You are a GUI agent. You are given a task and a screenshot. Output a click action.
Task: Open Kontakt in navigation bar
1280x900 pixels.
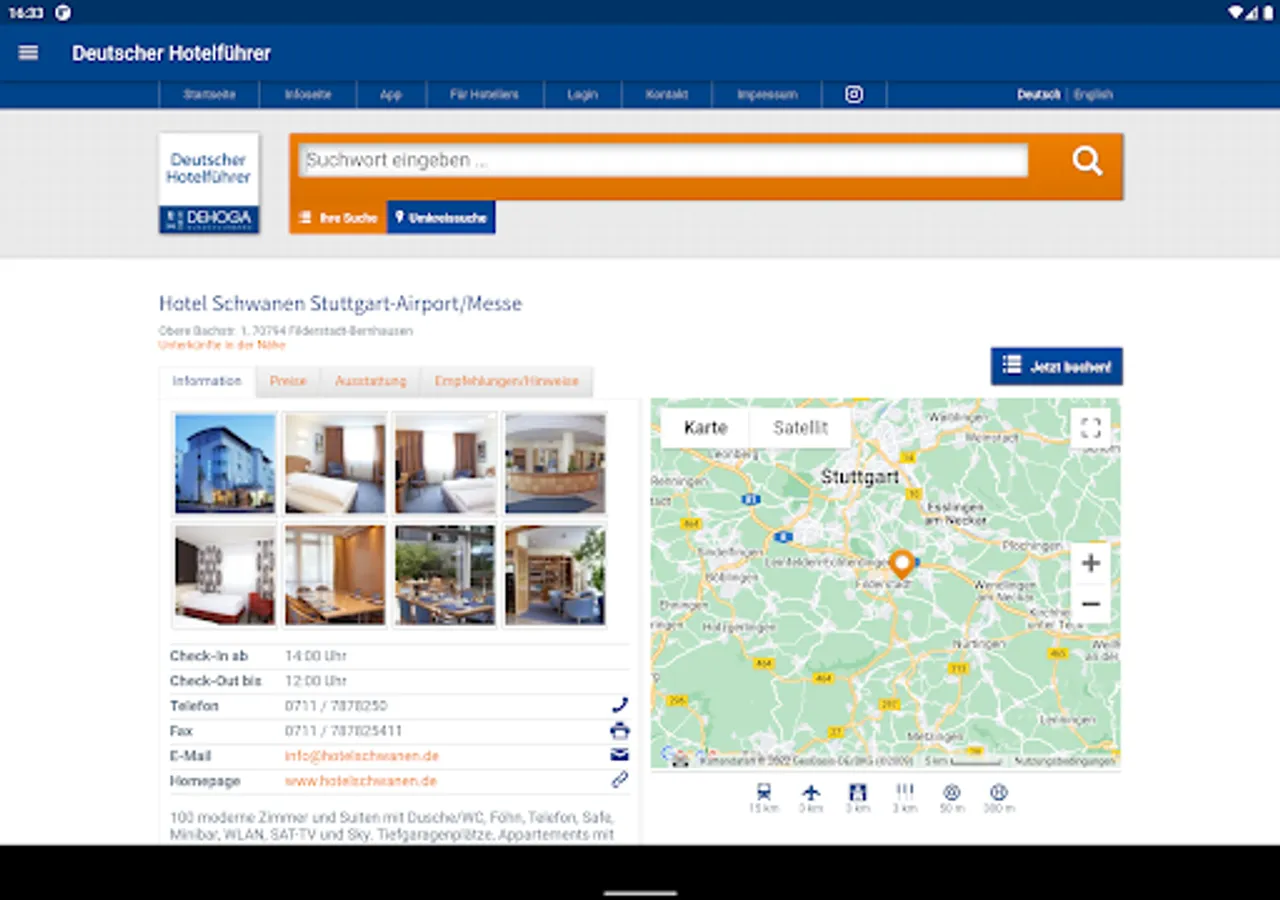[667, 95]
